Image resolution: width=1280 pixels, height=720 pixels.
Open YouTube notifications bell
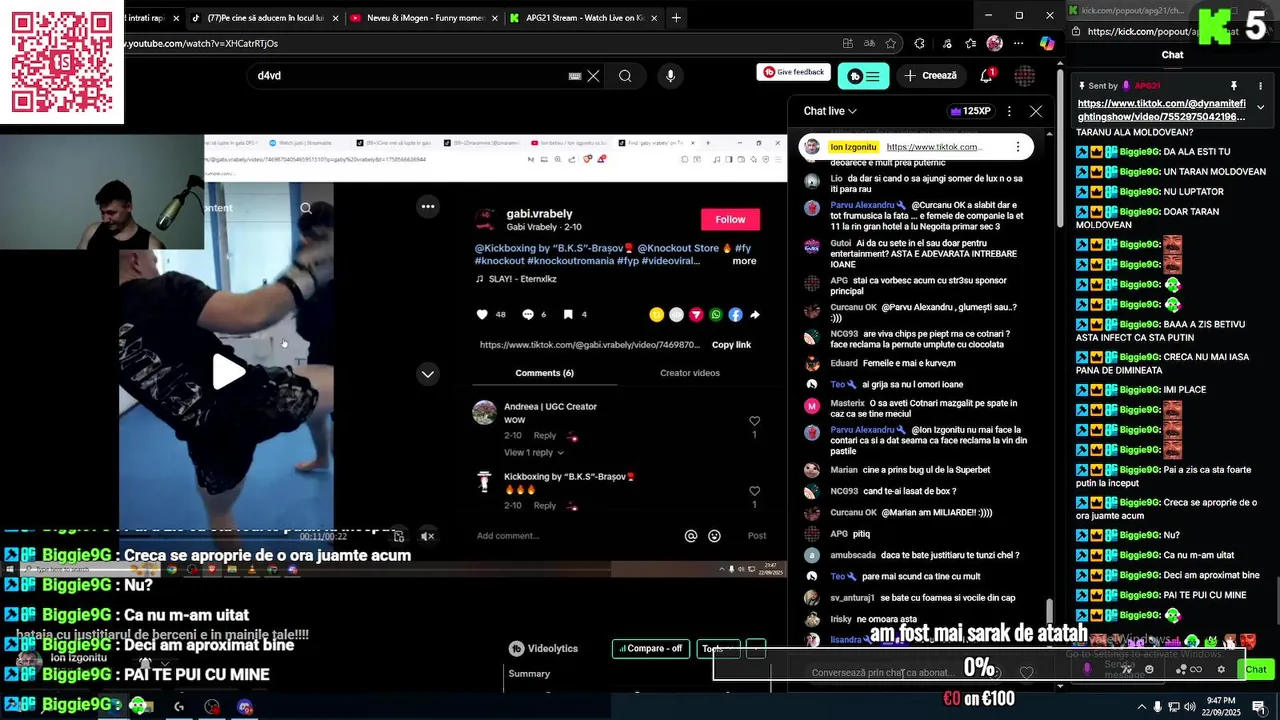coord(987,75)
